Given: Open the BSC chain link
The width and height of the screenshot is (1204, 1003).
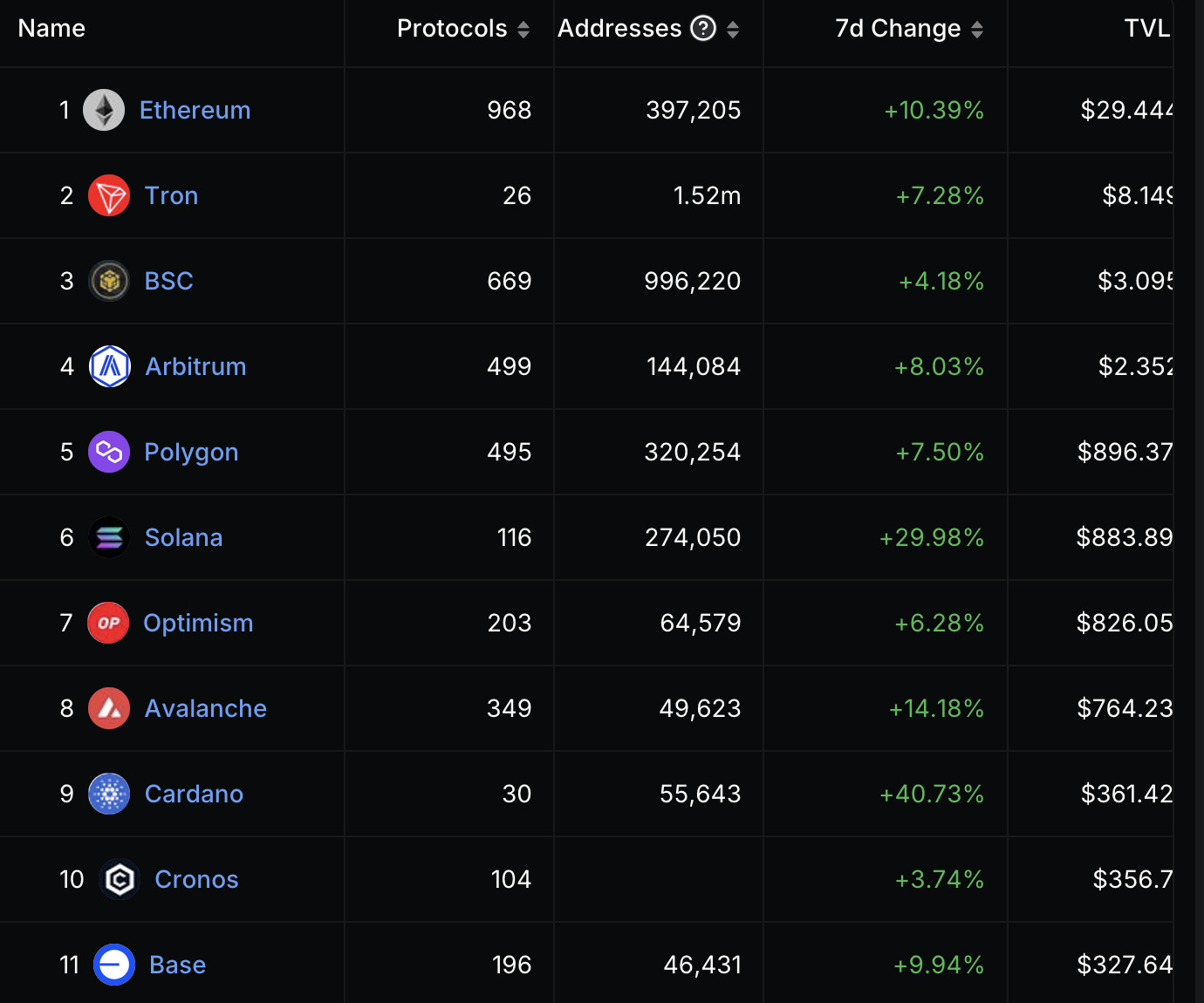Looking at the screenshot, I should click(x=168, y=281).
